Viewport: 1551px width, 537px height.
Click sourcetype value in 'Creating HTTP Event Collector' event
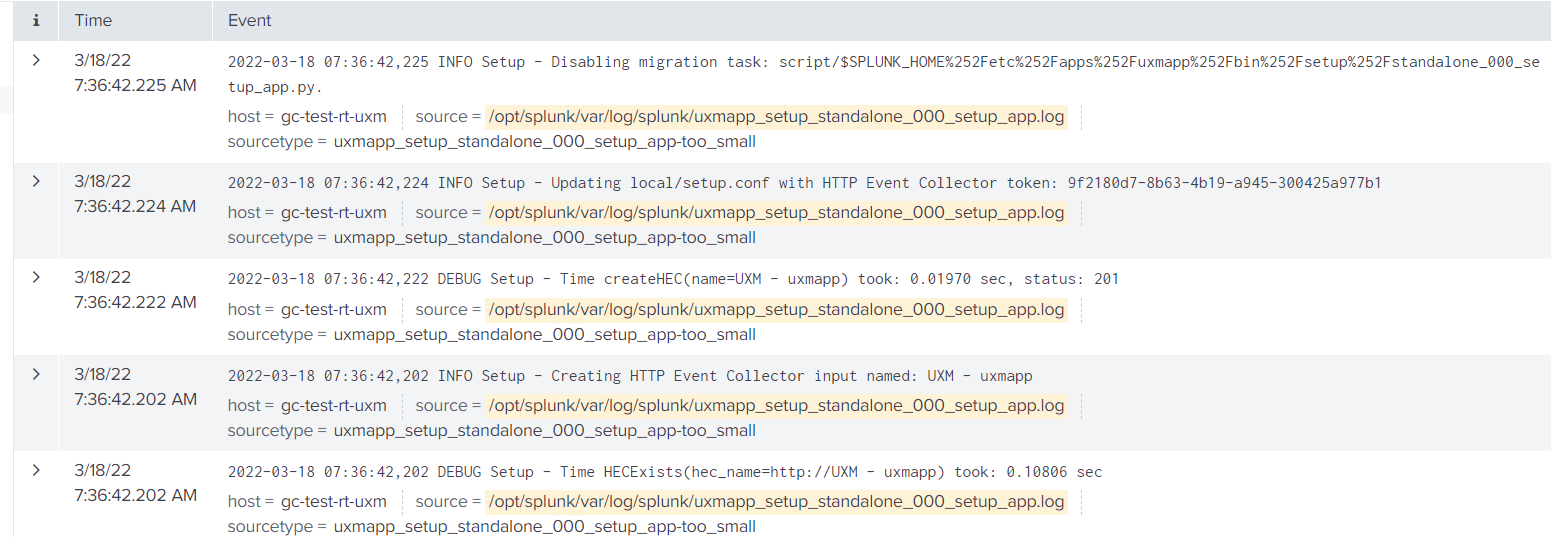544,431
